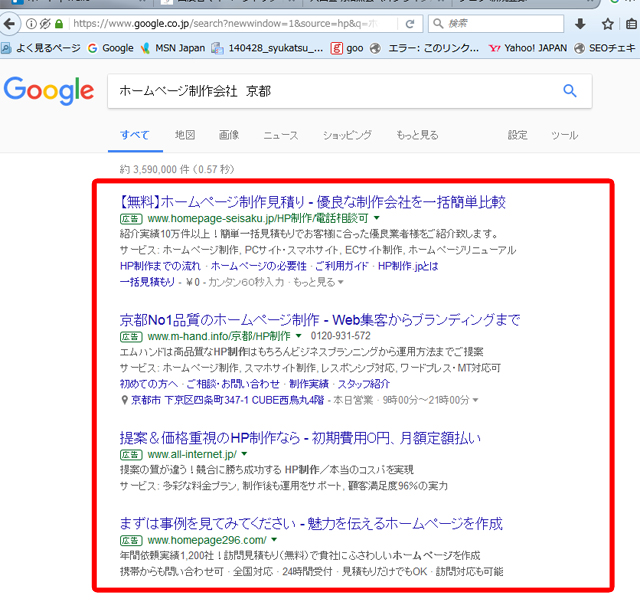This screenshot has height=602, width=640.
Task: Open the HP制作までの流れ sitelink
Action: coord(160,267)
